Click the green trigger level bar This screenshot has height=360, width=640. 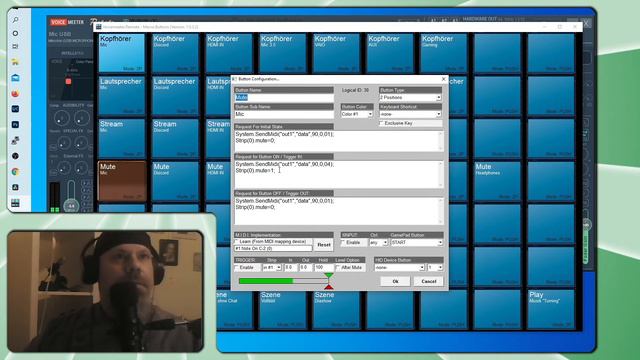pos(266,281)
